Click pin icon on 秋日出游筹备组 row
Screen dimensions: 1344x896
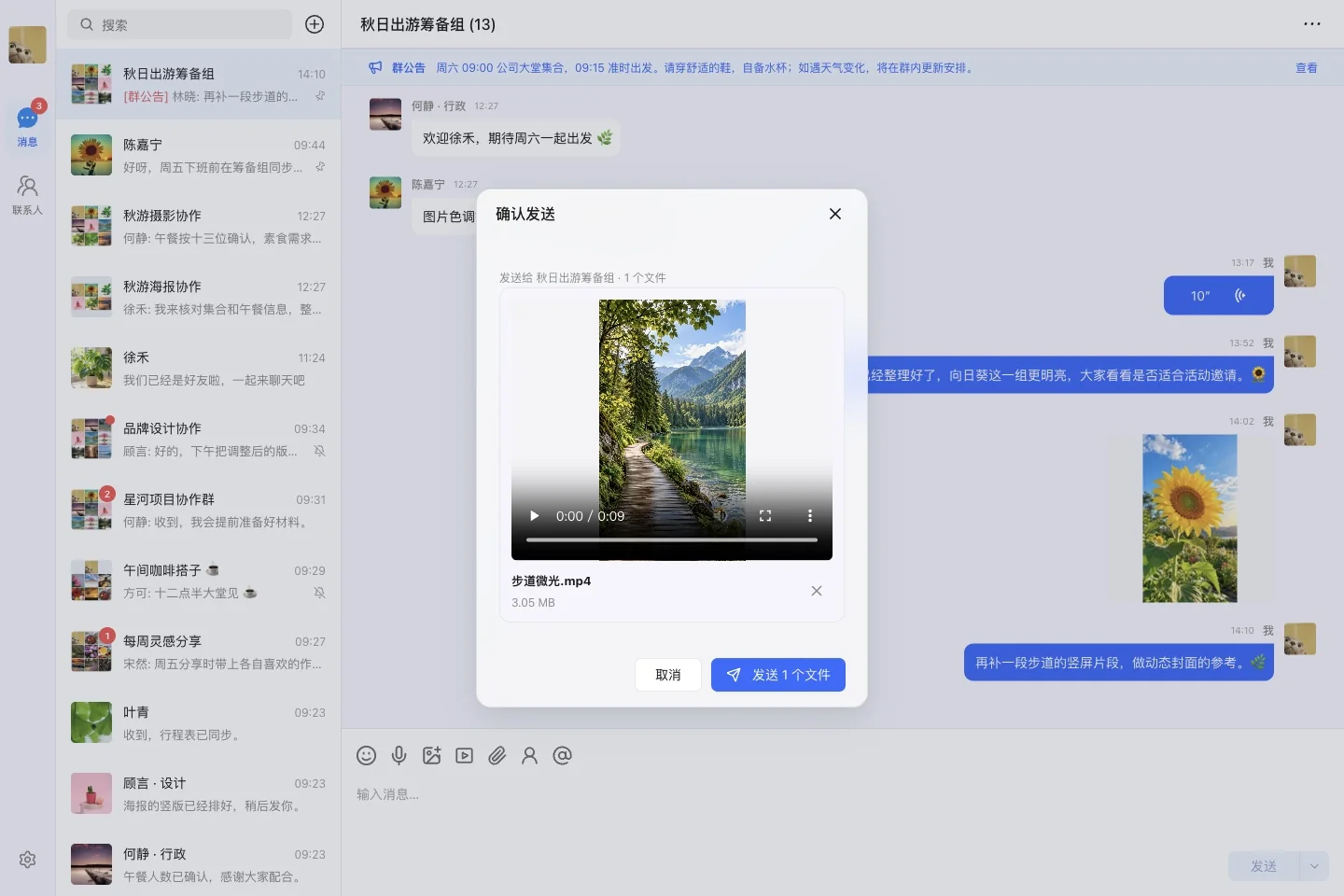320,96
